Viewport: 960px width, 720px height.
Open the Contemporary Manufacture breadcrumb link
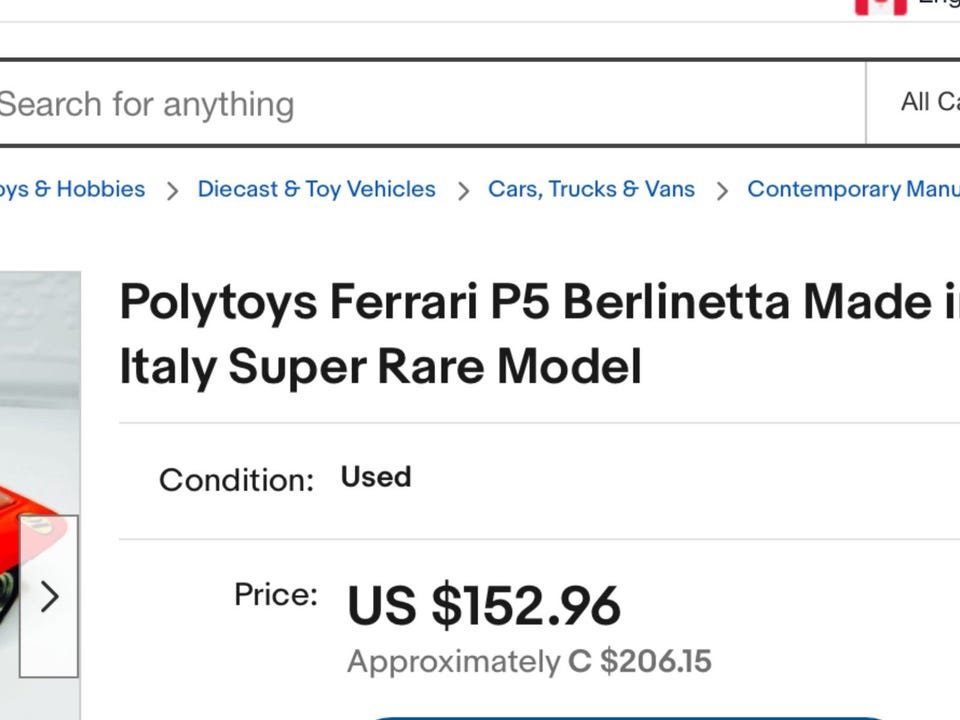853,189
